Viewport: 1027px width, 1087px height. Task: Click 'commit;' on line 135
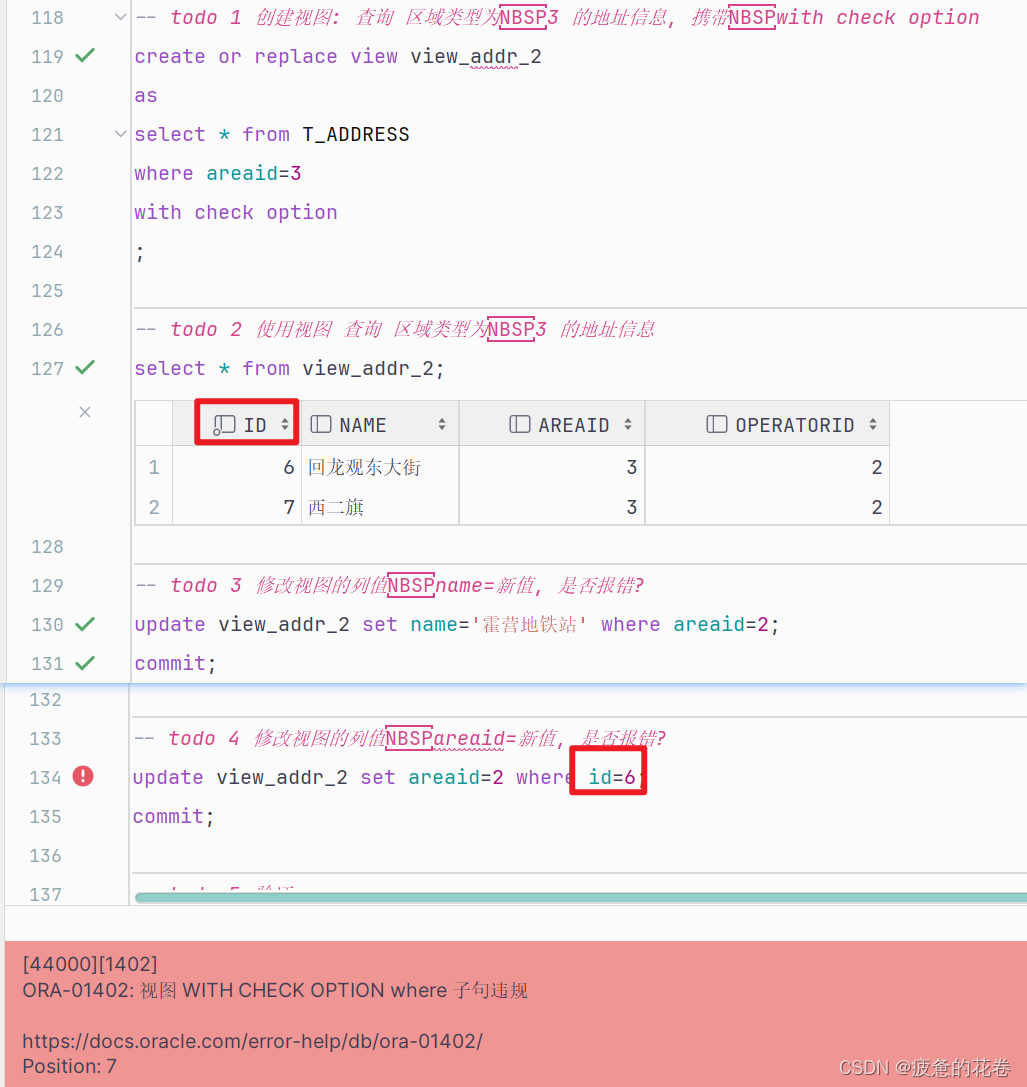click(173, 816)
